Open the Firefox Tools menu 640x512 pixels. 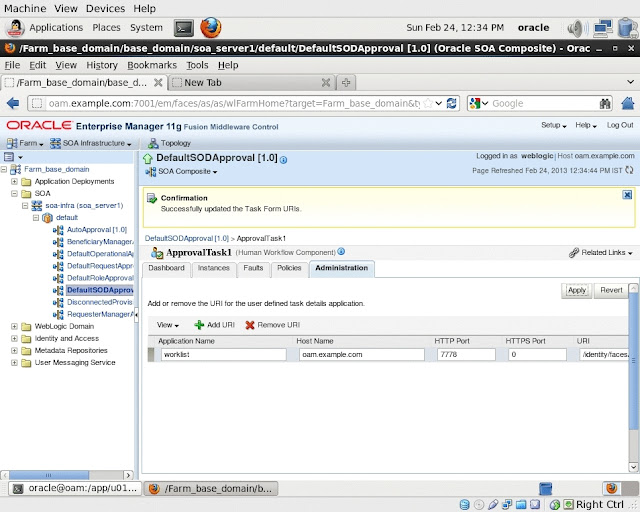coord(197,65)
